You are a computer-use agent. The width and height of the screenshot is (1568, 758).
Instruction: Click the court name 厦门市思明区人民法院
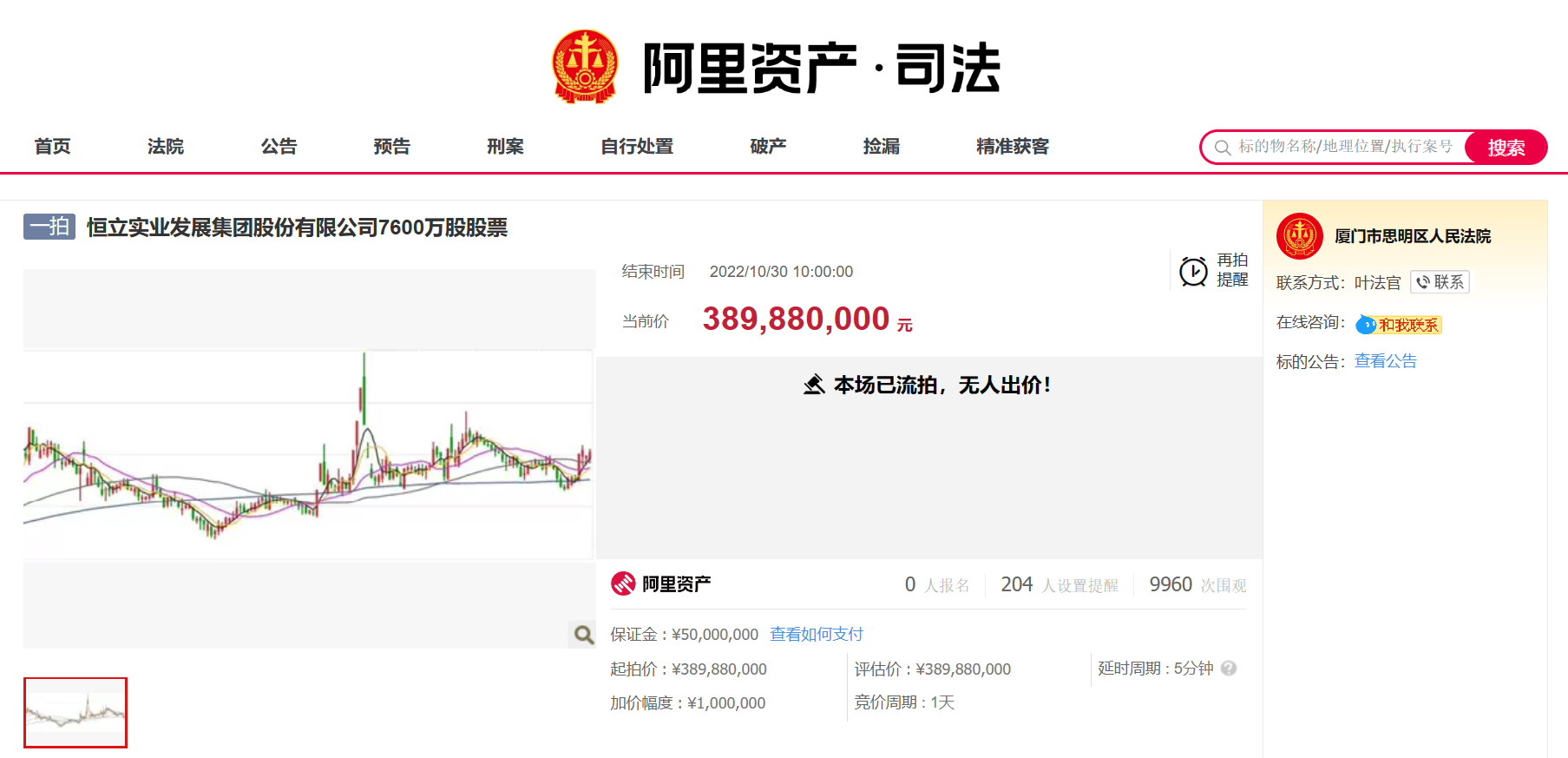[1413, 236]
